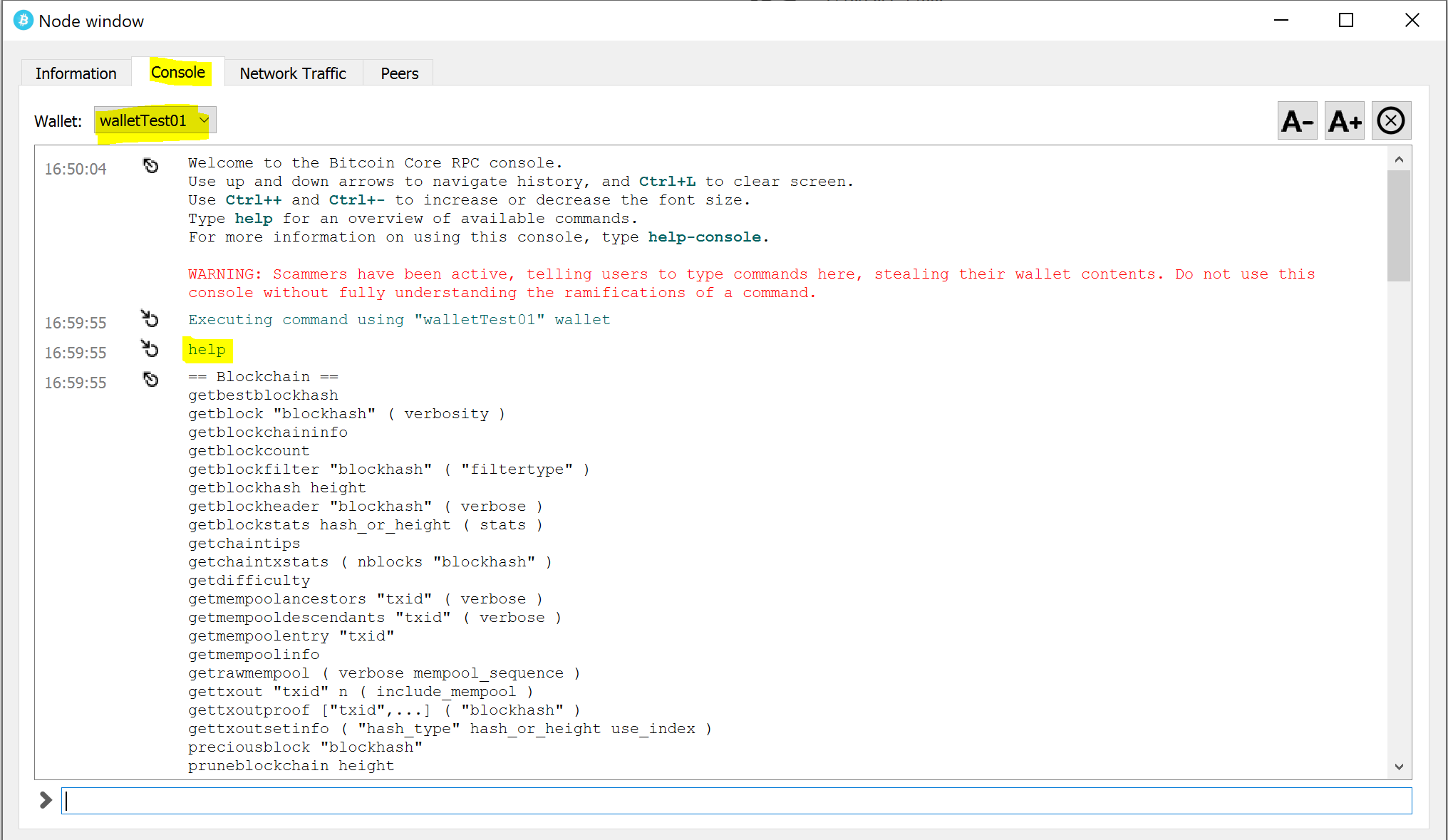This screenshot has height=840, width=1448.
Task: Click the reply icon beside welcome message
Action: coord(150,166)
